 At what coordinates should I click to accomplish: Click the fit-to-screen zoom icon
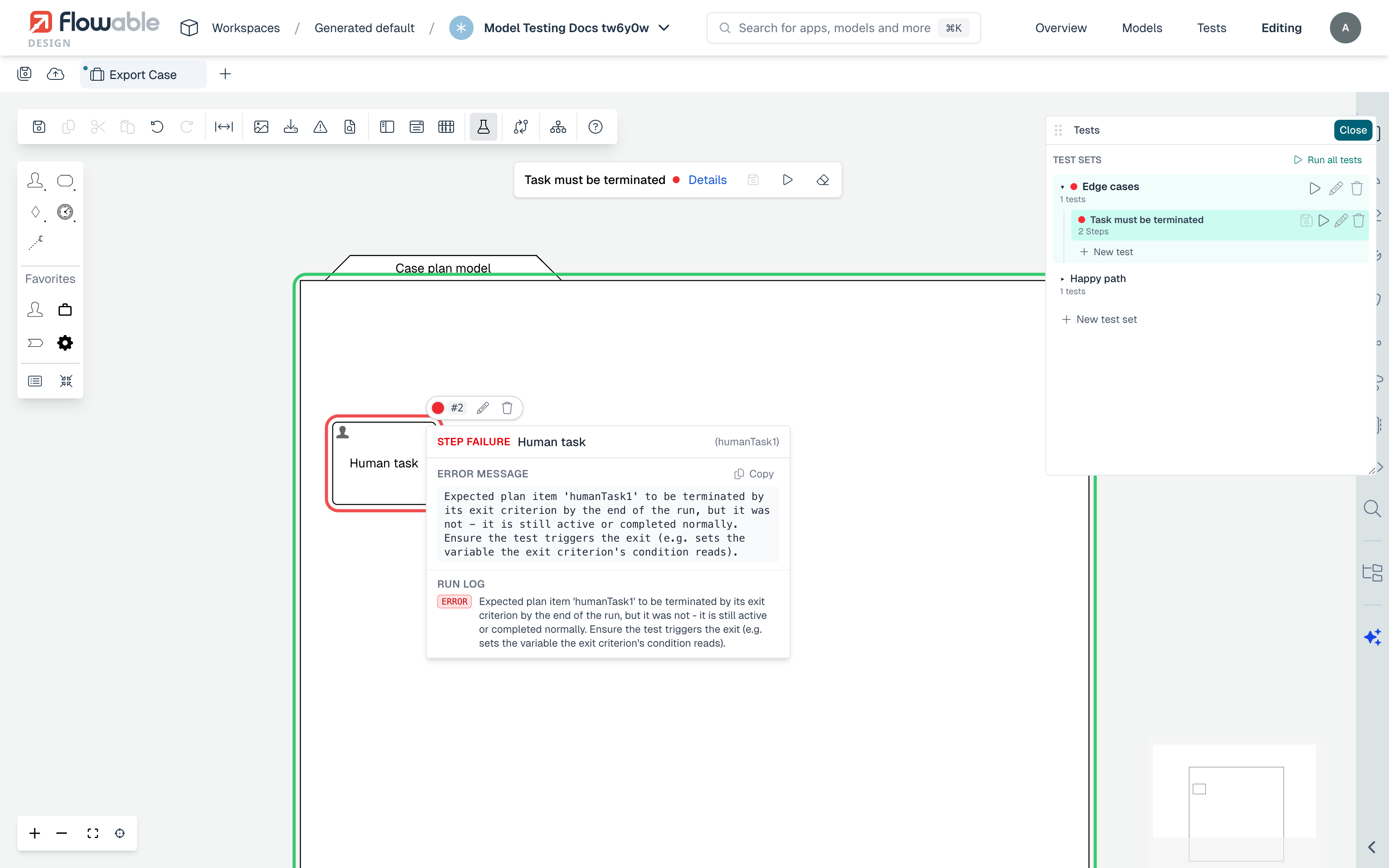(x=93, y=833)
